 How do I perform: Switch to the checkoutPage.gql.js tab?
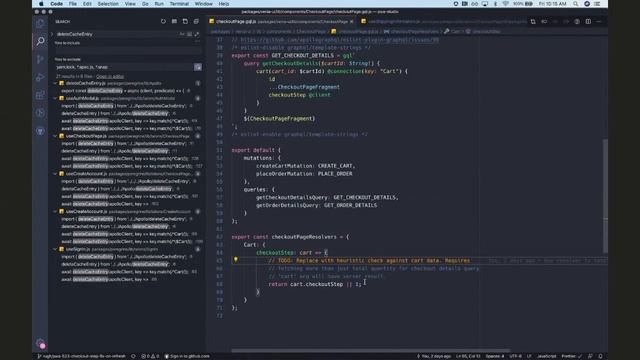(281, 21)
